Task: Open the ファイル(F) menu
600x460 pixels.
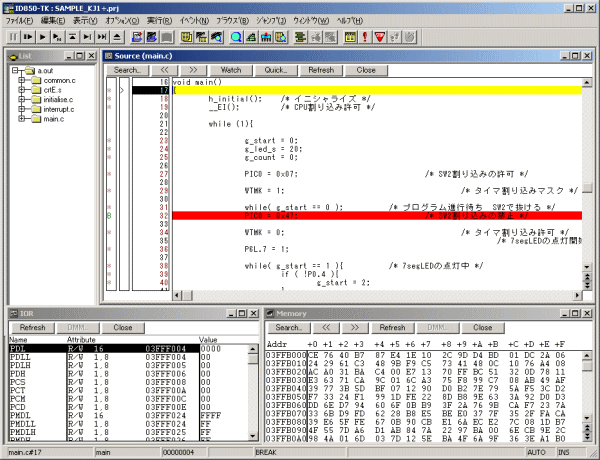Action: tap(19, 21)
